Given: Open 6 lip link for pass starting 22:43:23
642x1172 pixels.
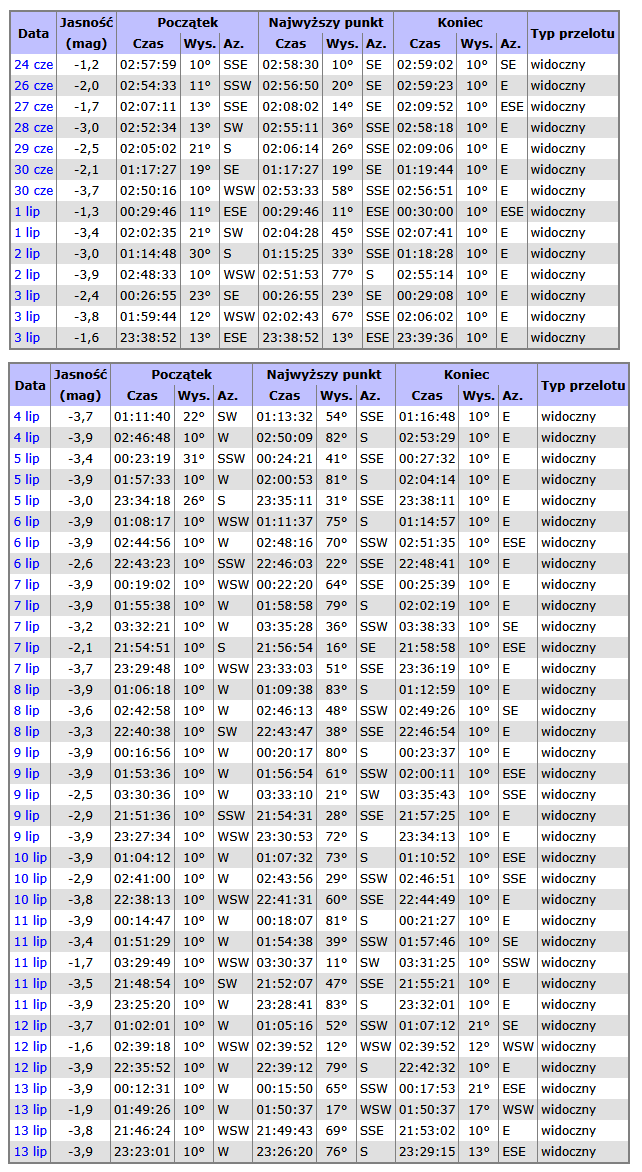Looking at the screenshot, I should coord(27,563).
